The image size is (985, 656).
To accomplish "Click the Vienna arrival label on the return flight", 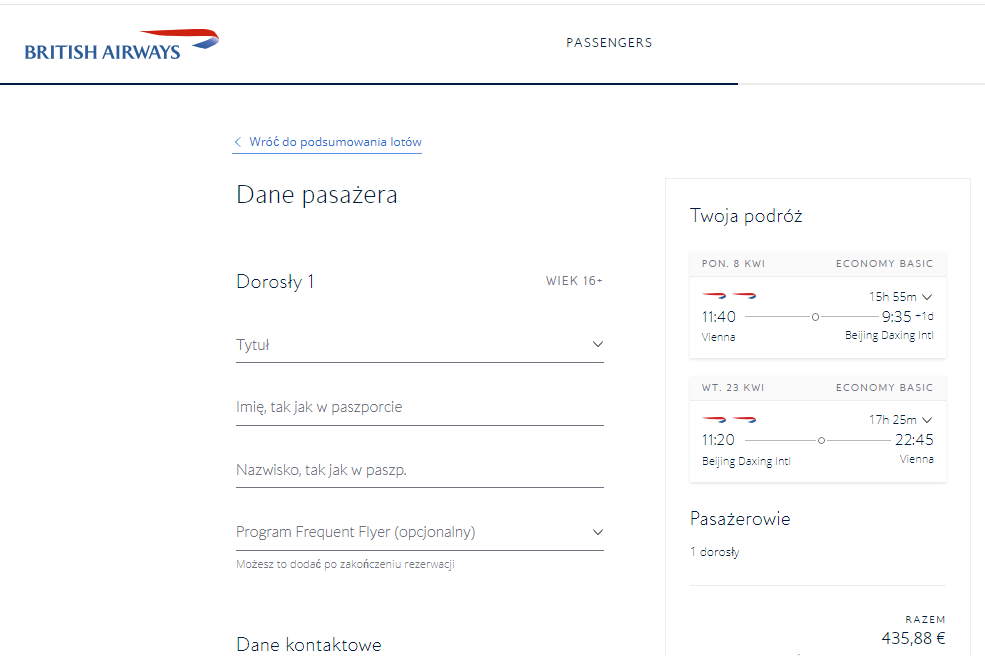I will 917,459.
